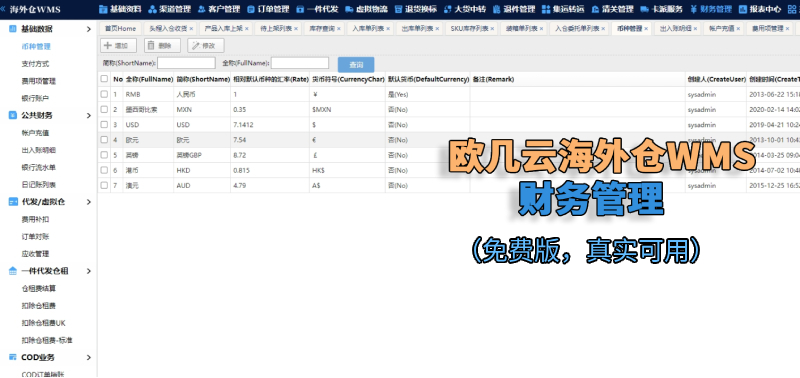
Task: Open the 订单管理 menu icon
Action: pyautogui.click(x=251, y=9)
